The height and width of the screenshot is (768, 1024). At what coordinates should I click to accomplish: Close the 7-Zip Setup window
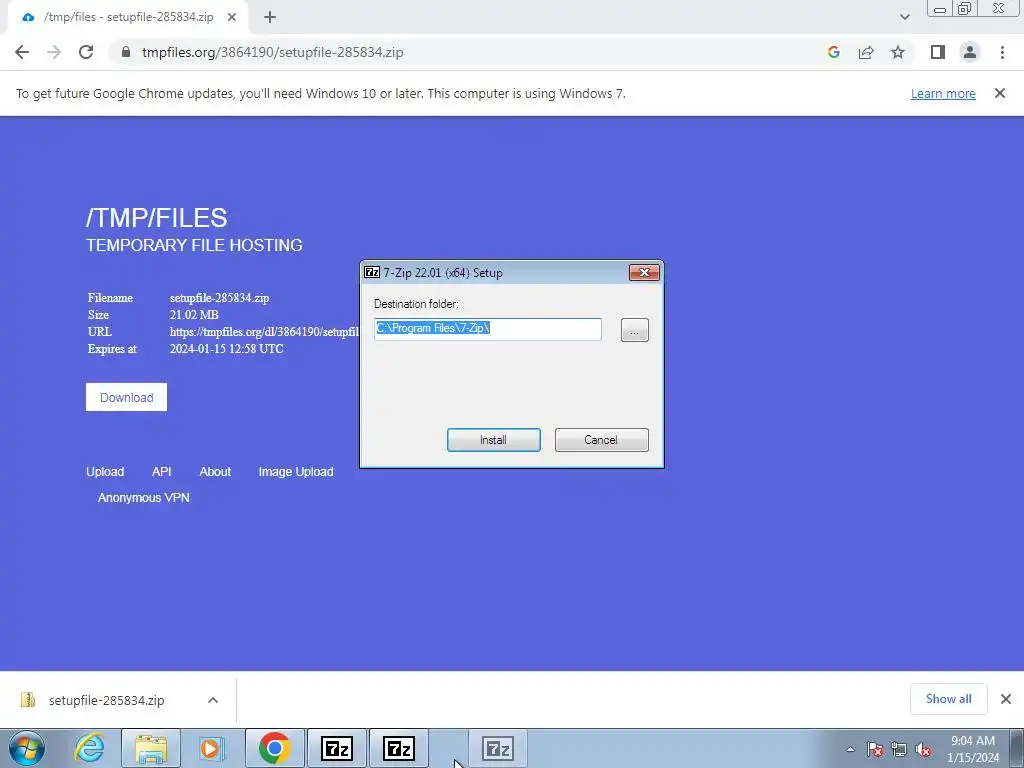tap(644, 272)
